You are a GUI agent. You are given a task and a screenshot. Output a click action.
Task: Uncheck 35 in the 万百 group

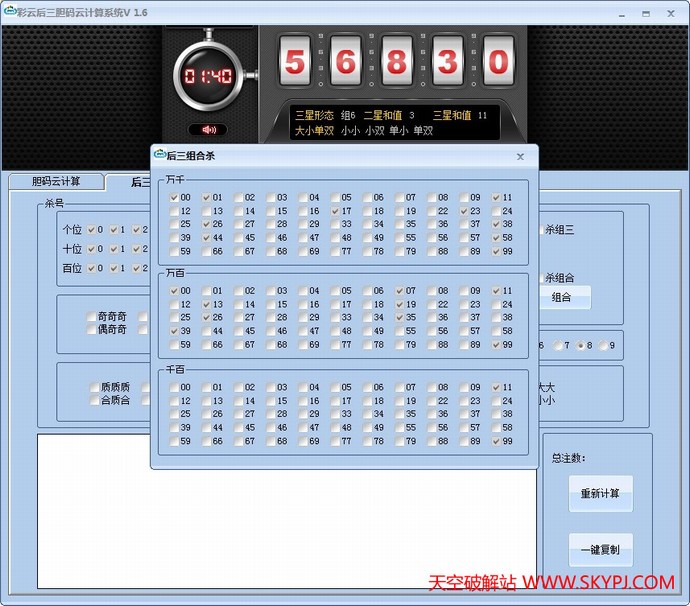[x=399, y=318]
